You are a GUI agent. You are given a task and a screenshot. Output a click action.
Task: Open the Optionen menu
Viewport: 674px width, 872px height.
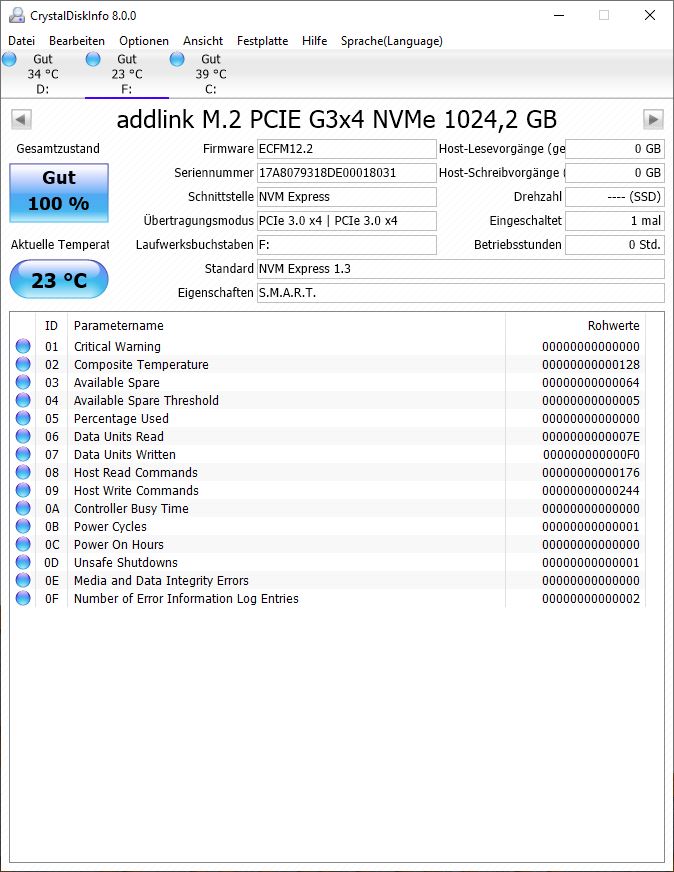click(143, 41)
